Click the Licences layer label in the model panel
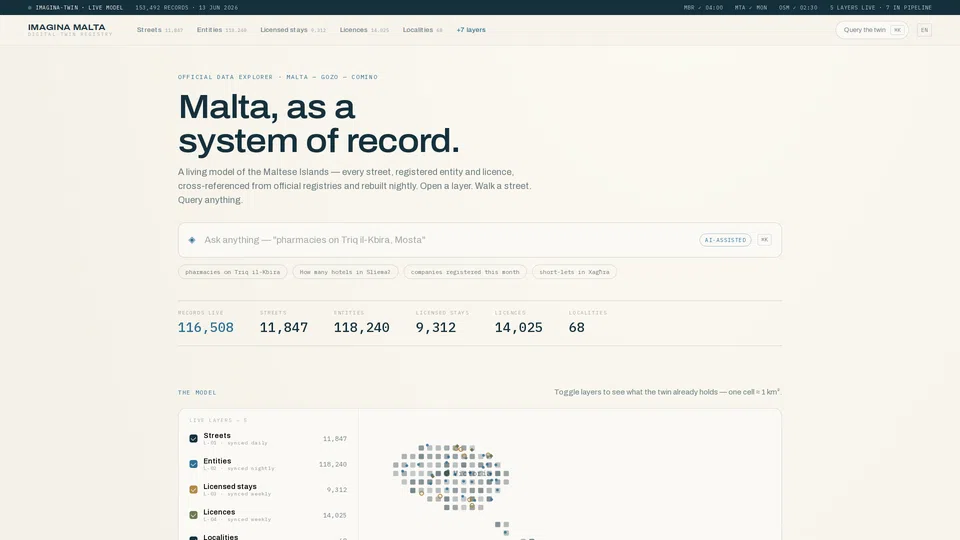960x540 pixels. (219, 512)
